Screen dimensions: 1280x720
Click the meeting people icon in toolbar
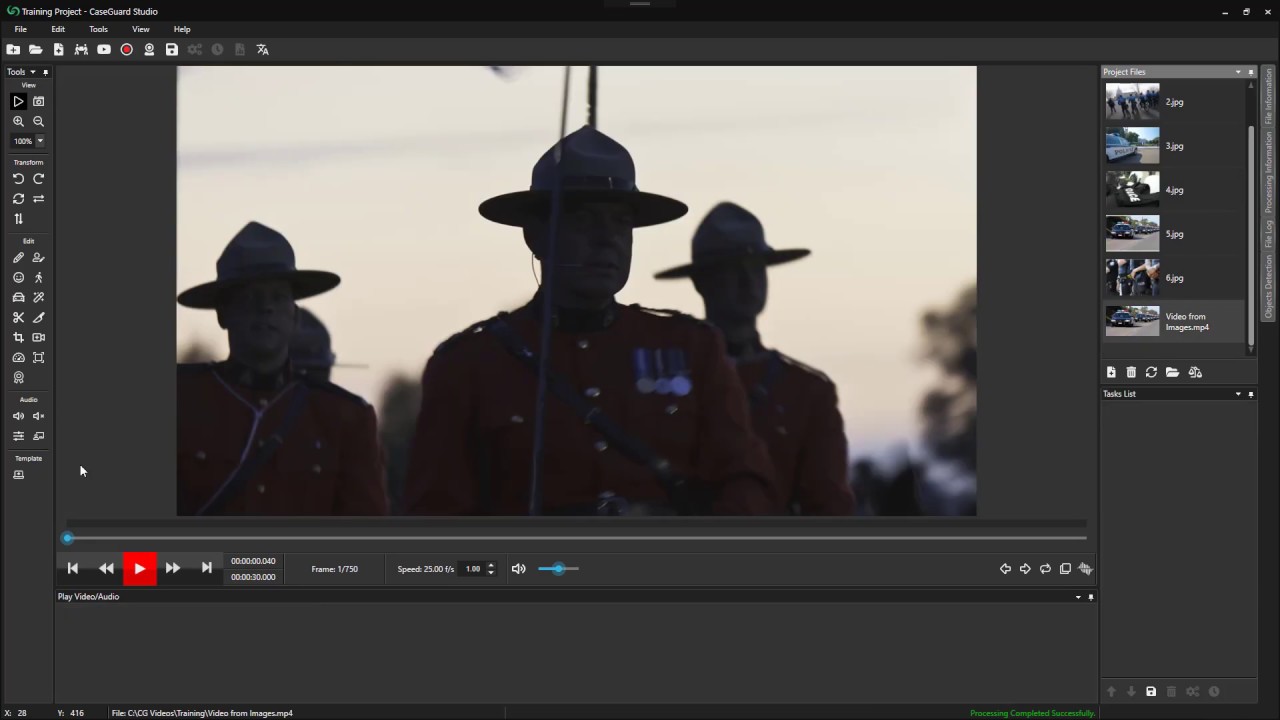pos(81,49)
